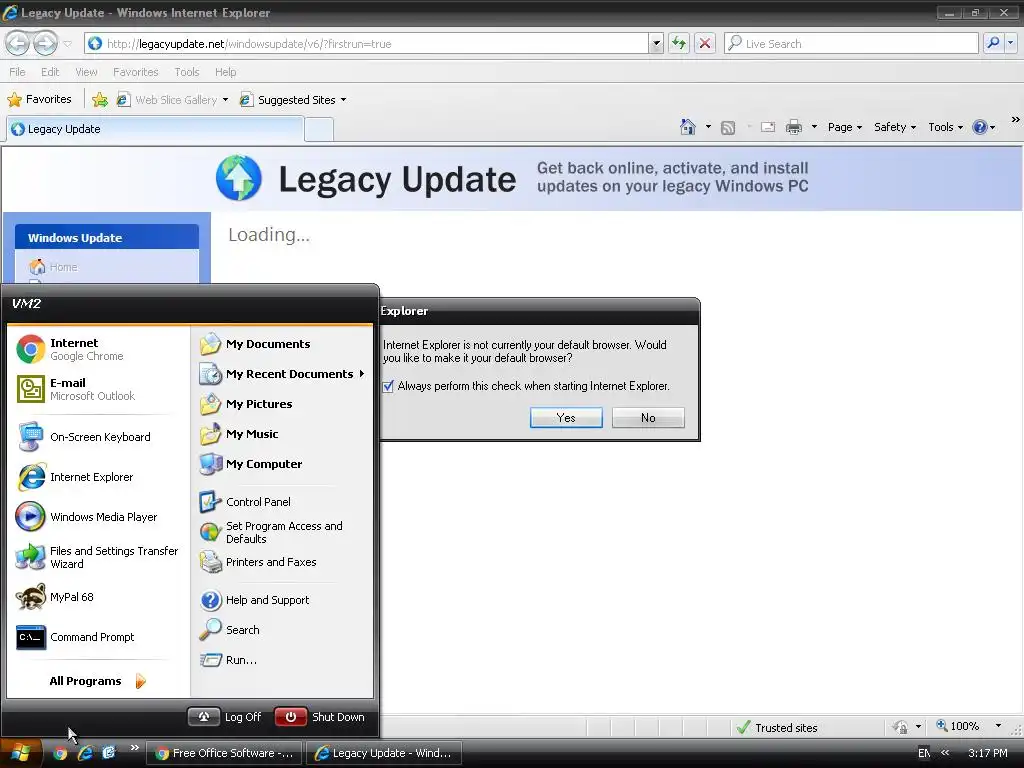Uncheck Always perform this check checkbox

(x=388, y=386)
